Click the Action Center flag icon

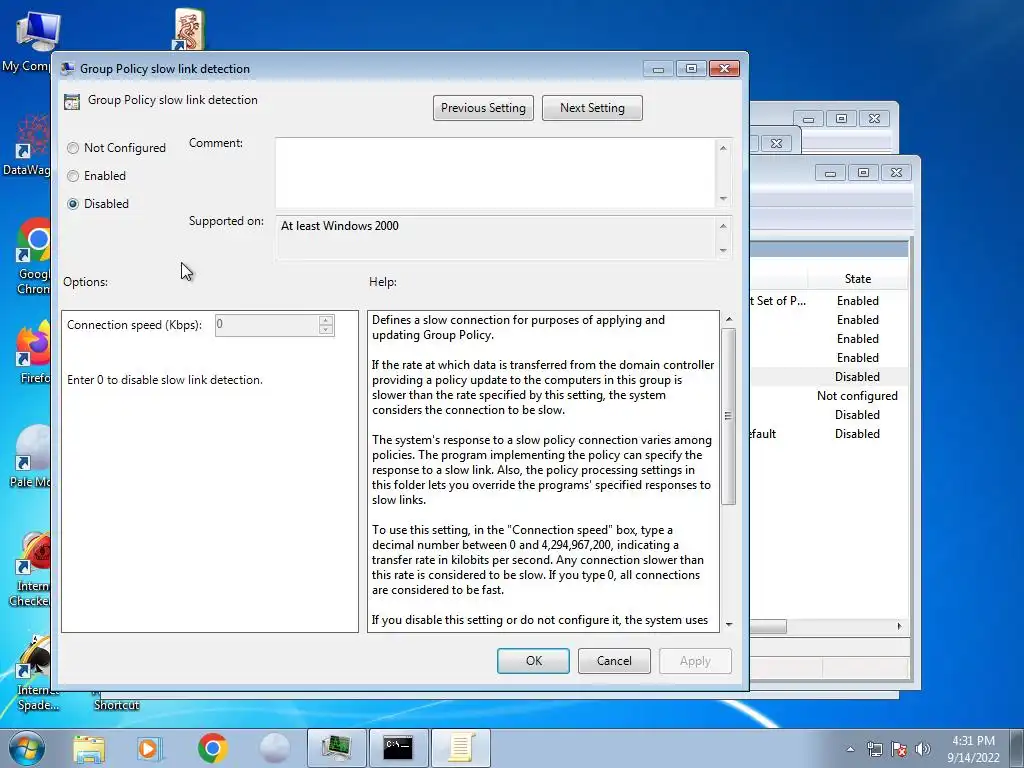tap(899, 749)
